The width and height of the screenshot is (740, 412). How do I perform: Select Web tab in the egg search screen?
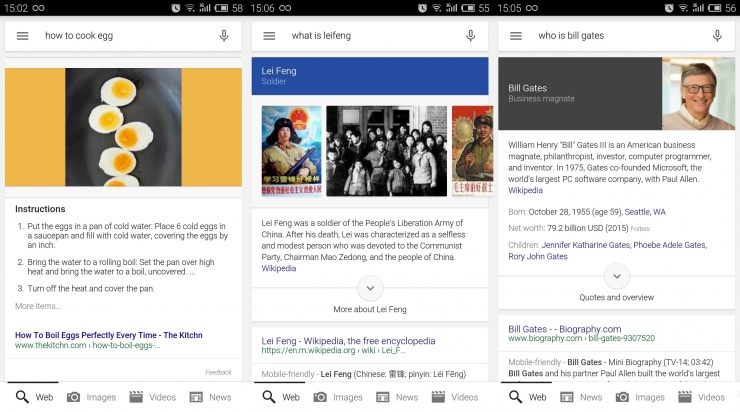[x=34, y=397]
